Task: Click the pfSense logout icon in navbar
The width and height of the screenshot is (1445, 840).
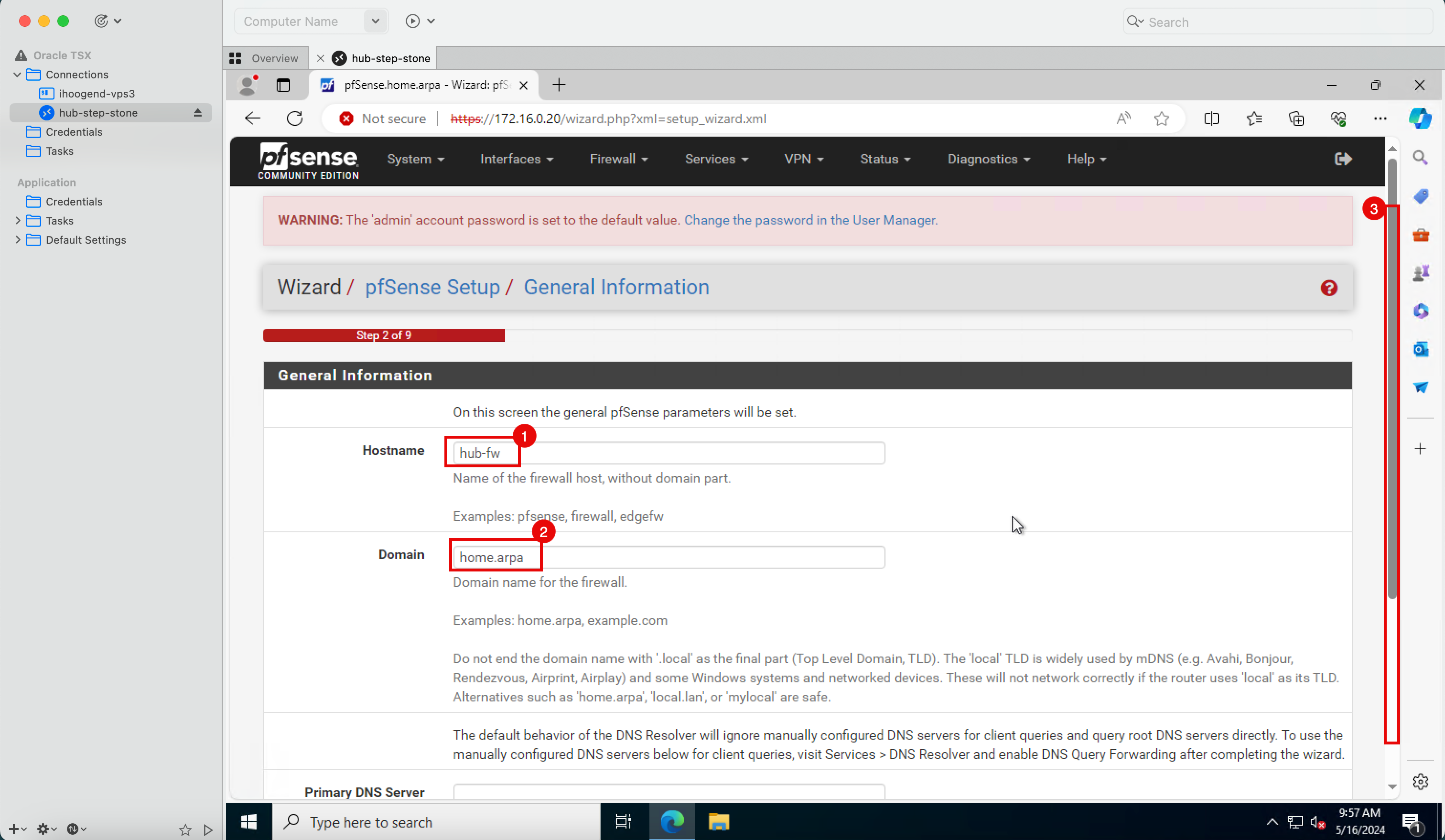Action: point(1343,159)
